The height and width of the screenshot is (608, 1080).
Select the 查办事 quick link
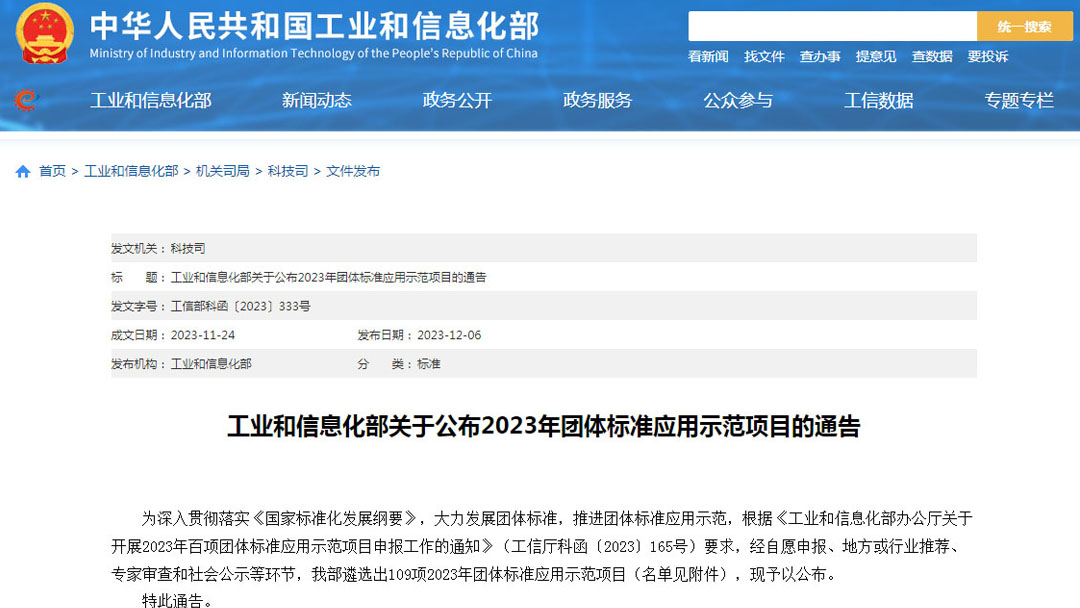pos(820,57)
